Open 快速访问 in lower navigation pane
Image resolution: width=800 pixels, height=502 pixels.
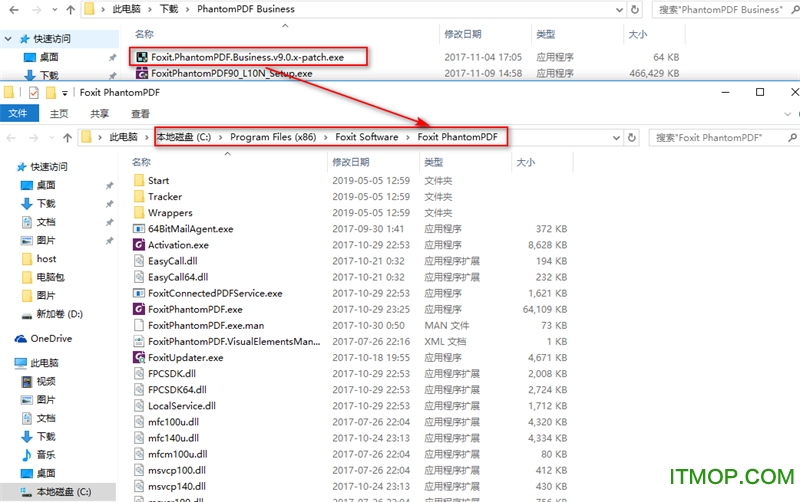(48, 167)
